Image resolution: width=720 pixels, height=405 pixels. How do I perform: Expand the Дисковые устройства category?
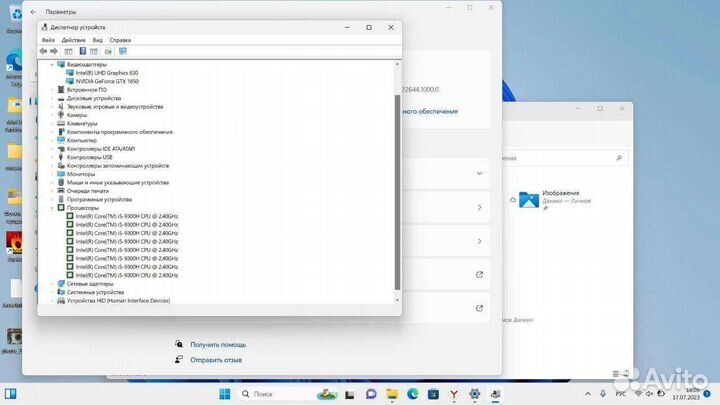[52, 98]
